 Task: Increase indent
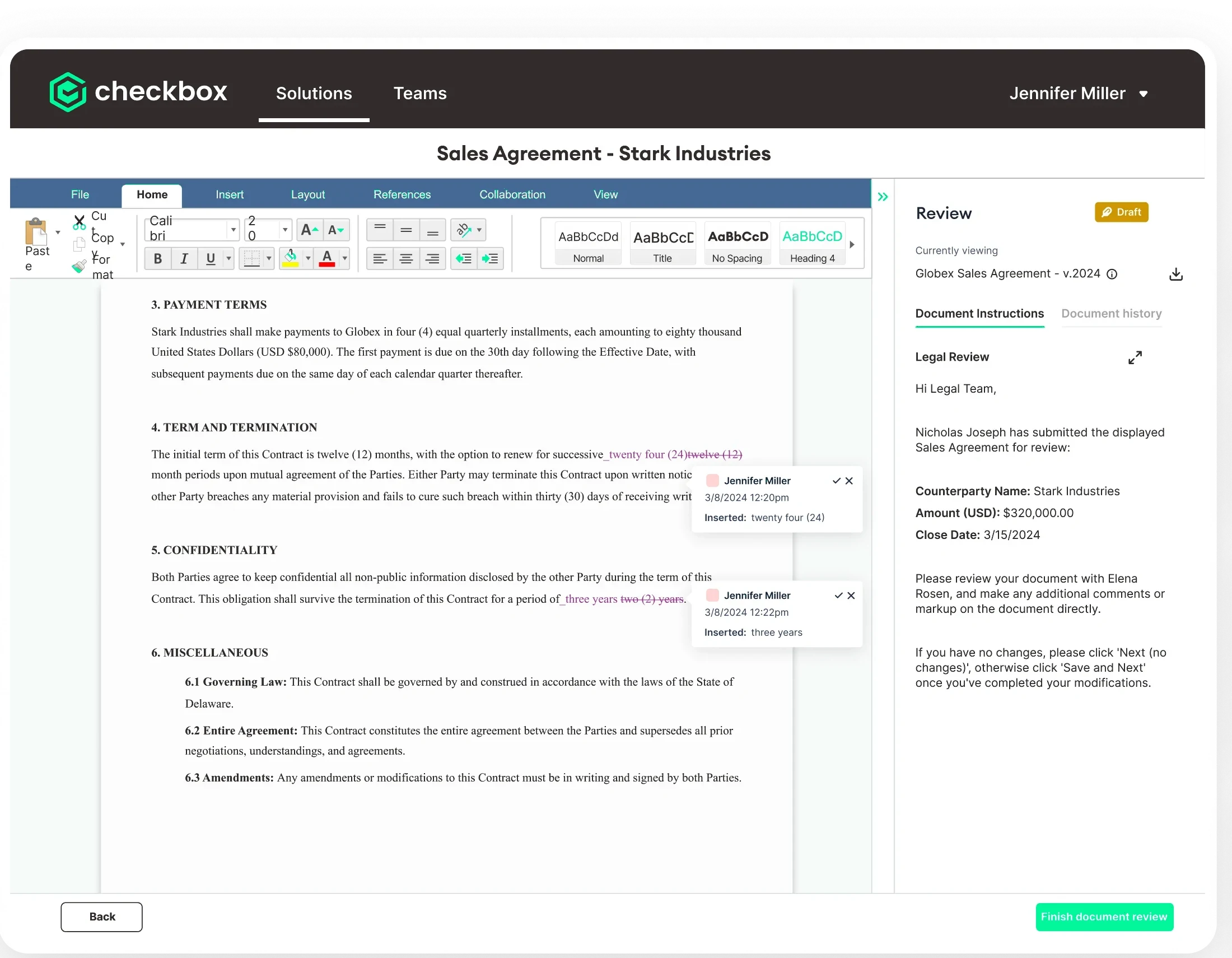[490, 259]
